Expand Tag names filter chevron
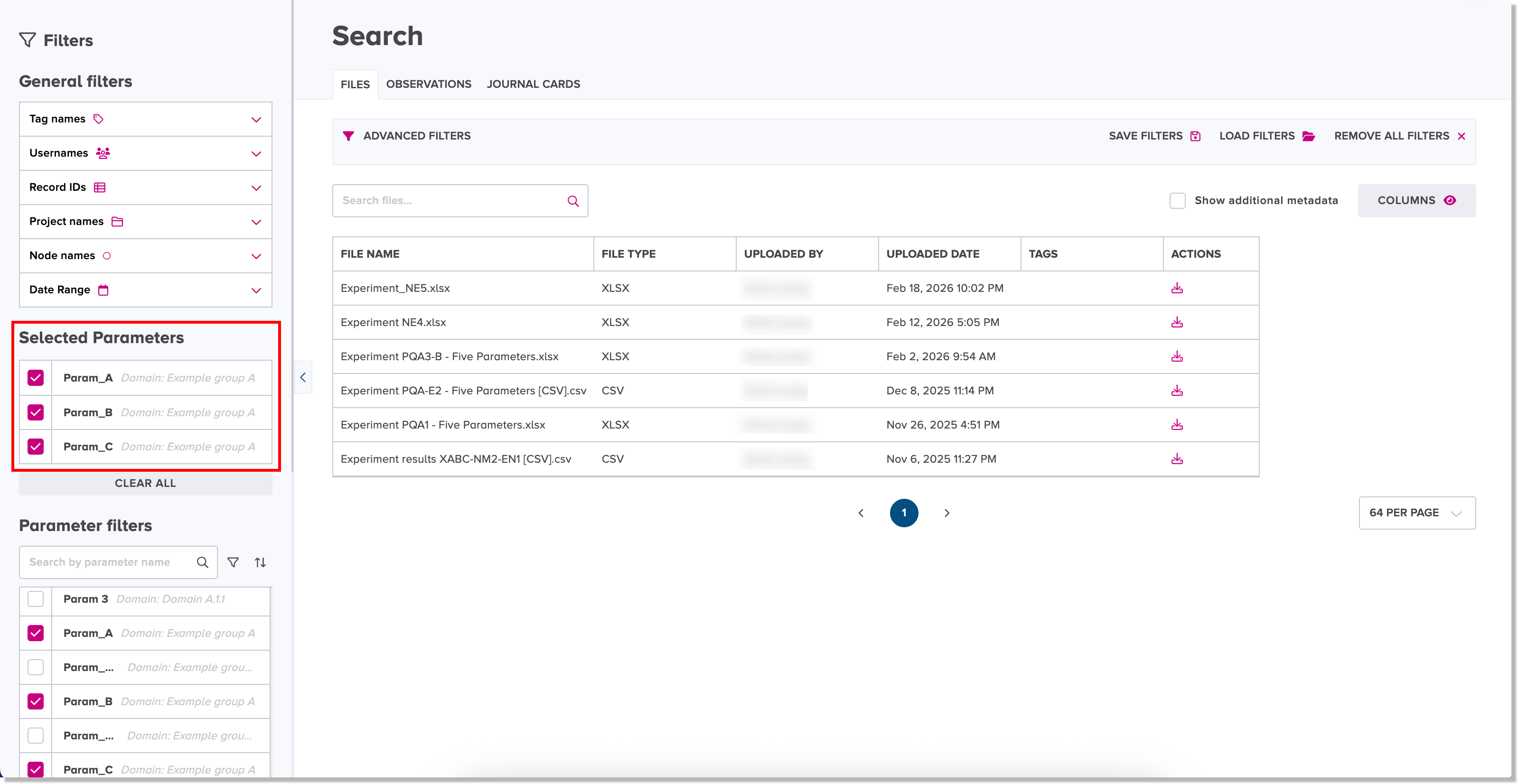The image size is (1518, 784). coord(256,120)
